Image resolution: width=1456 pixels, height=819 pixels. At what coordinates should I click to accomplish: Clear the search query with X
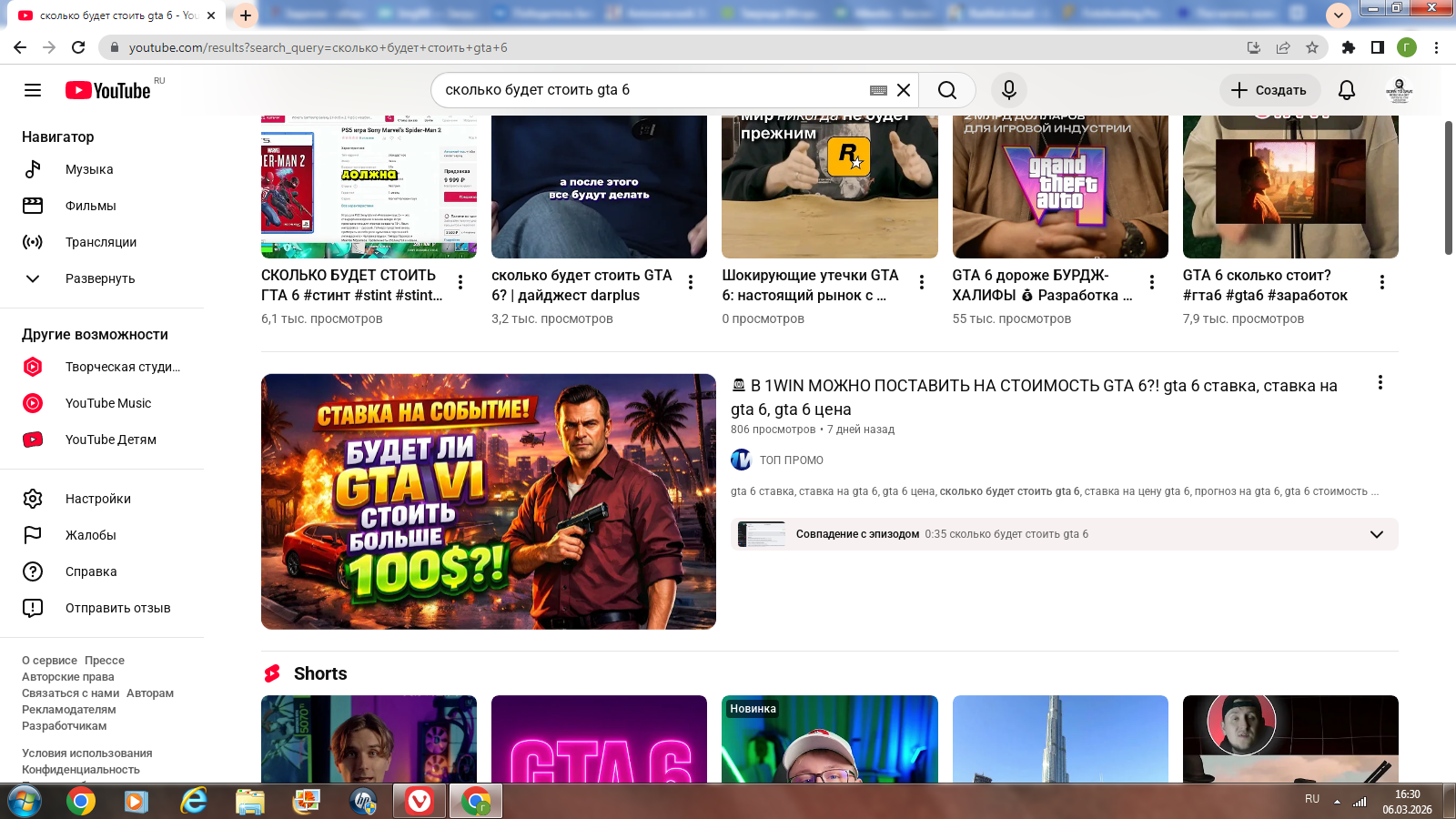tap(904, 90)
